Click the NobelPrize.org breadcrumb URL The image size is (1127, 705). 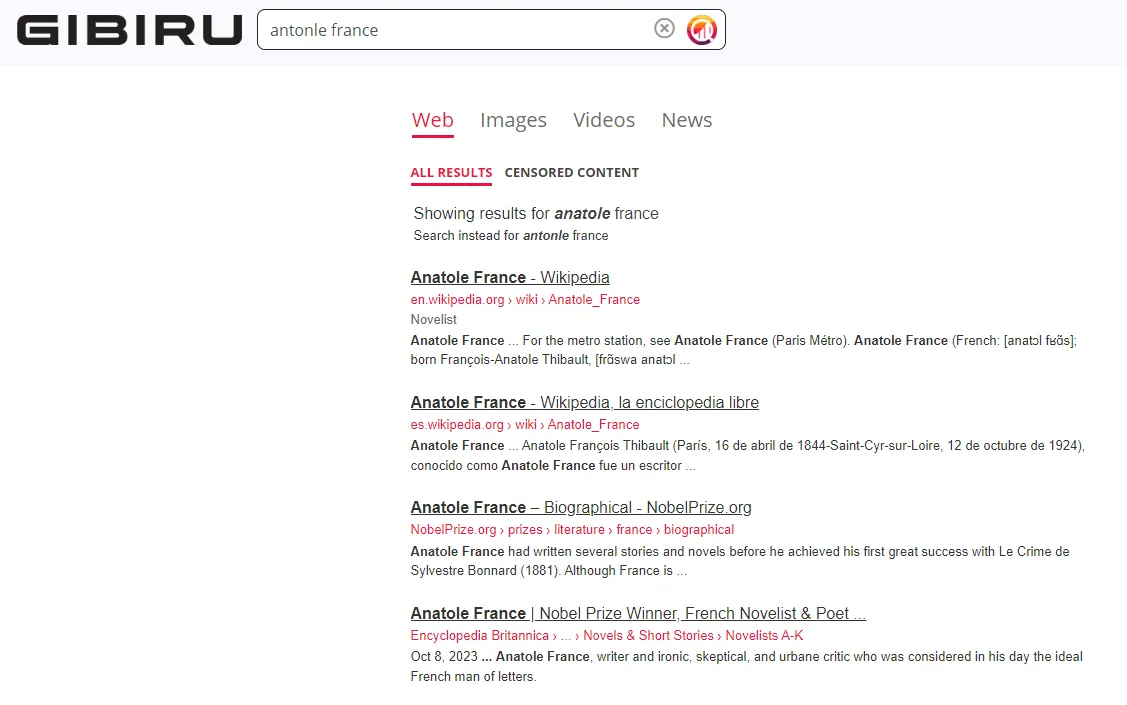tap(572, 530)
